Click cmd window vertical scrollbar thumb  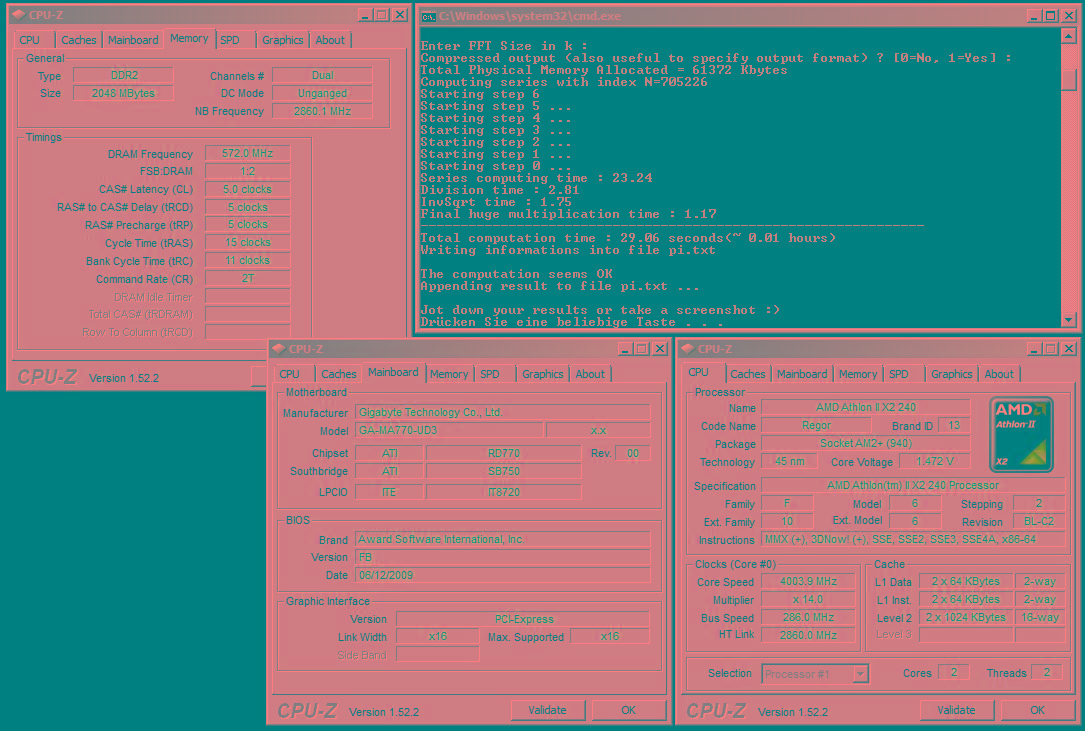pyautogui.click(x=1068, y=80)
